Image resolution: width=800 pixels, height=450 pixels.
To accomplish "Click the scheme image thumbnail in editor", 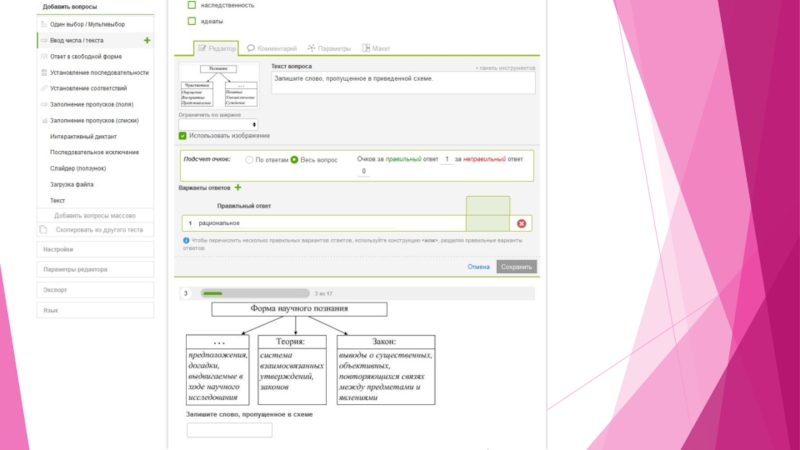I will (x=219, y=85).
